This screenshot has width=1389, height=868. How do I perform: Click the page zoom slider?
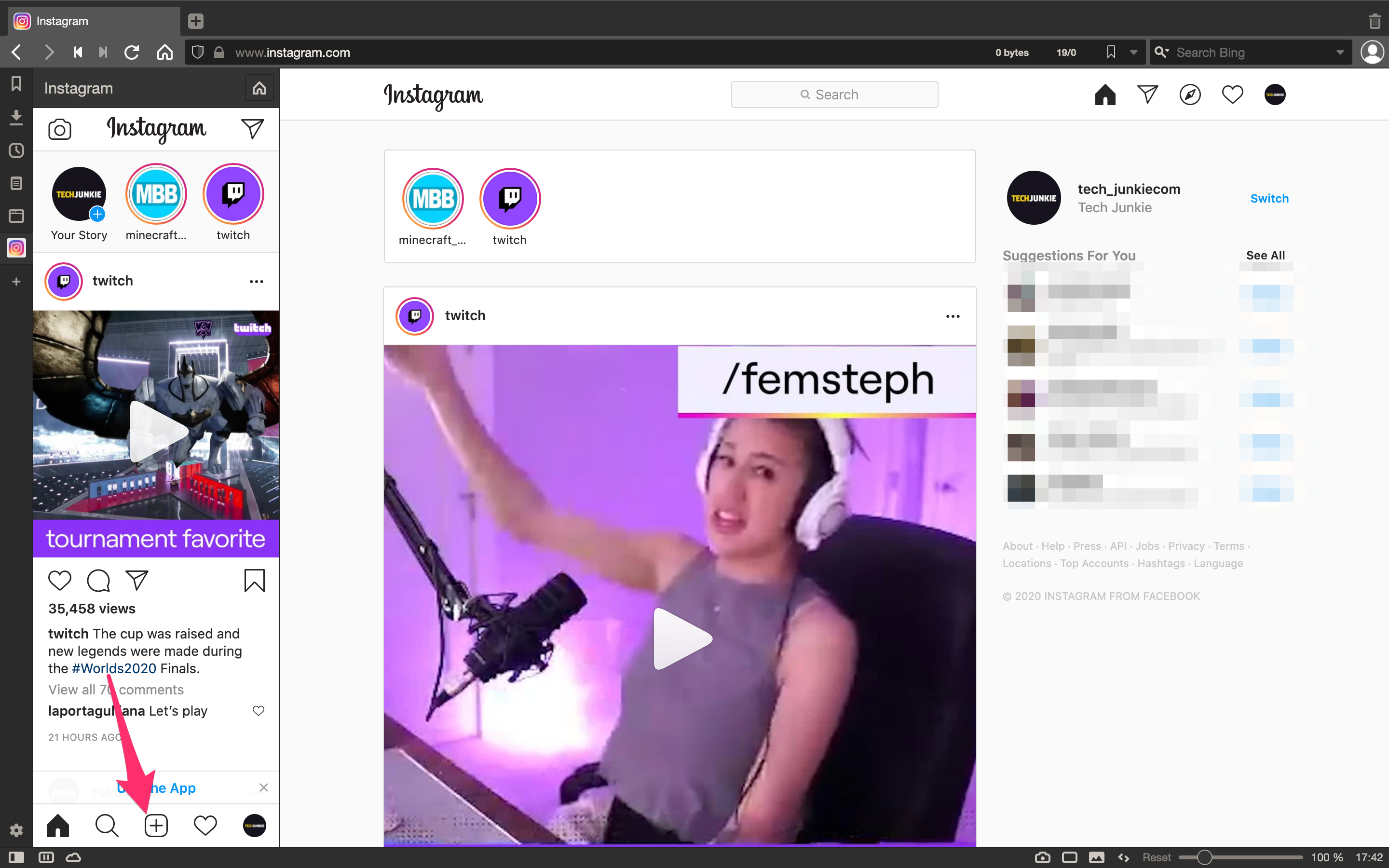(1240, 857)
